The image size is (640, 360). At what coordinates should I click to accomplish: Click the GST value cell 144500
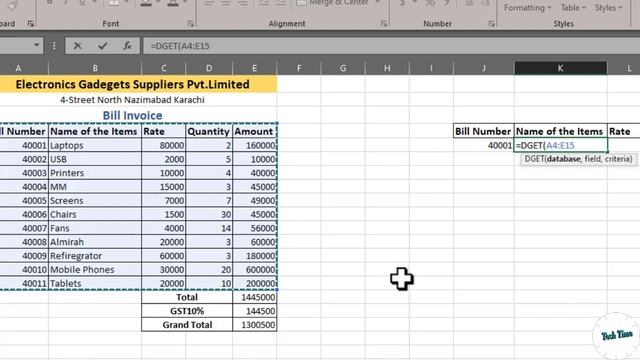pos(254,311)
